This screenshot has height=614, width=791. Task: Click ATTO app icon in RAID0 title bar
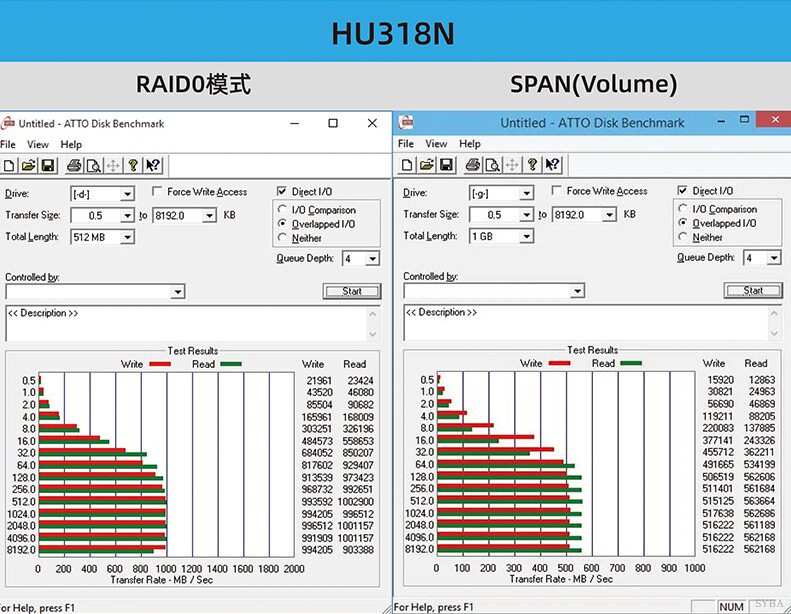[8, 124]
